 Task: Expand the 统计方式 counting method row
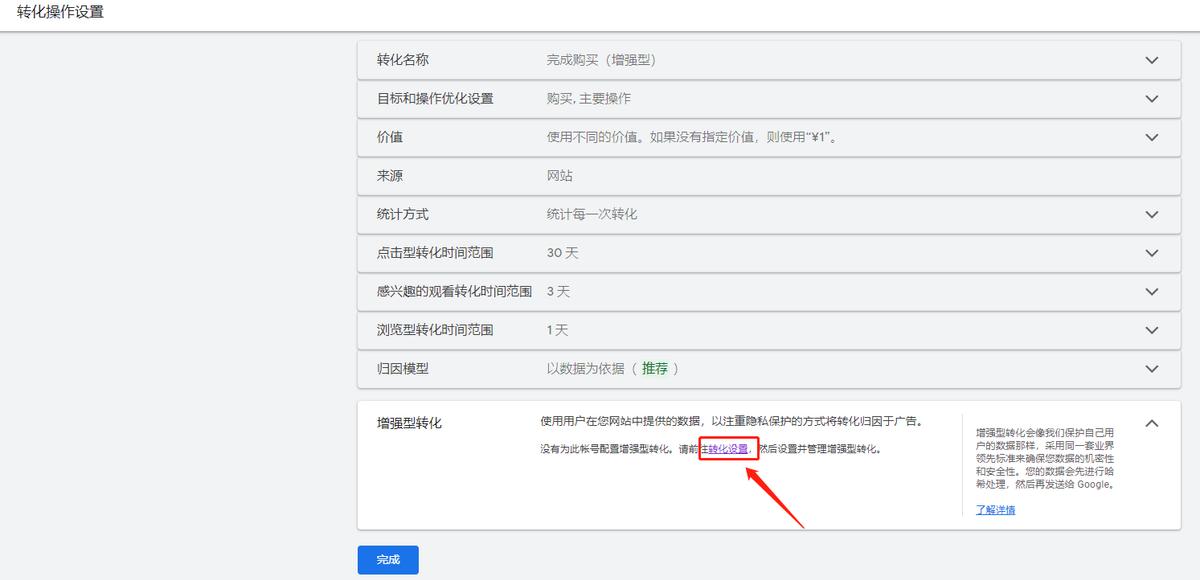tap(1150, 214)
